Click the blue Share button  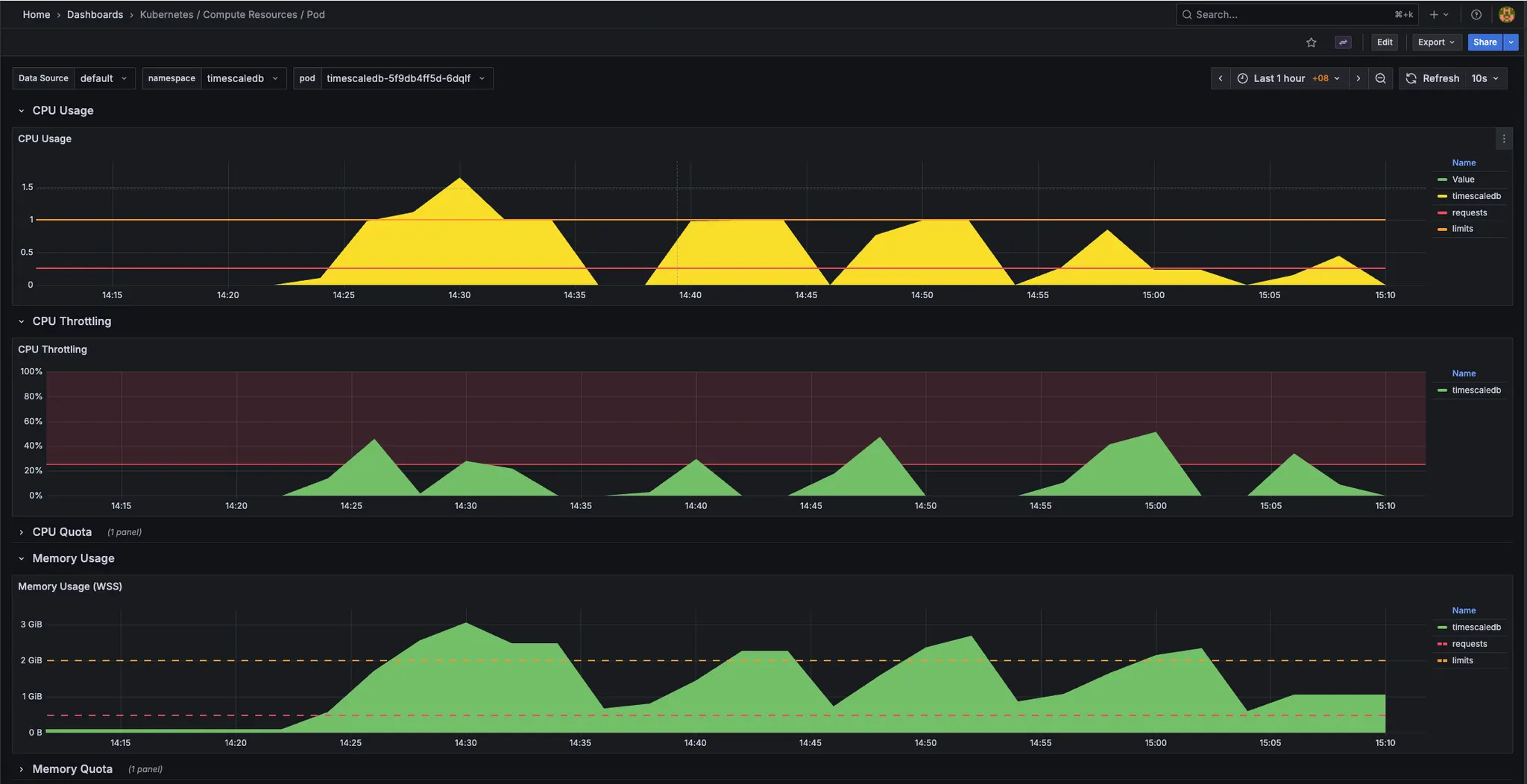pos(1484,42)
